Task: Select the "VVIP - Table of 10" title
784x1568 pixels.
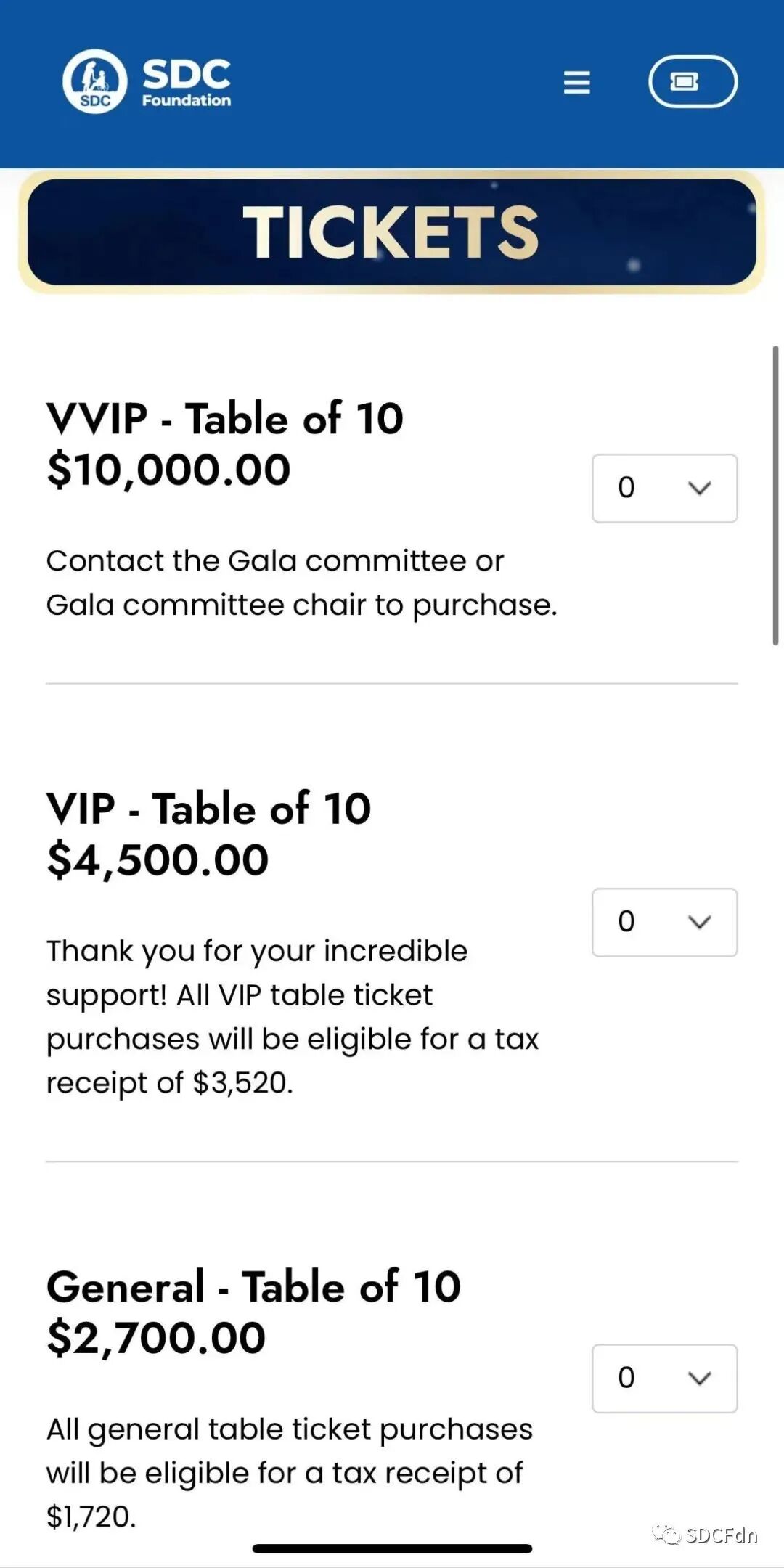Action: coord(225,418)
